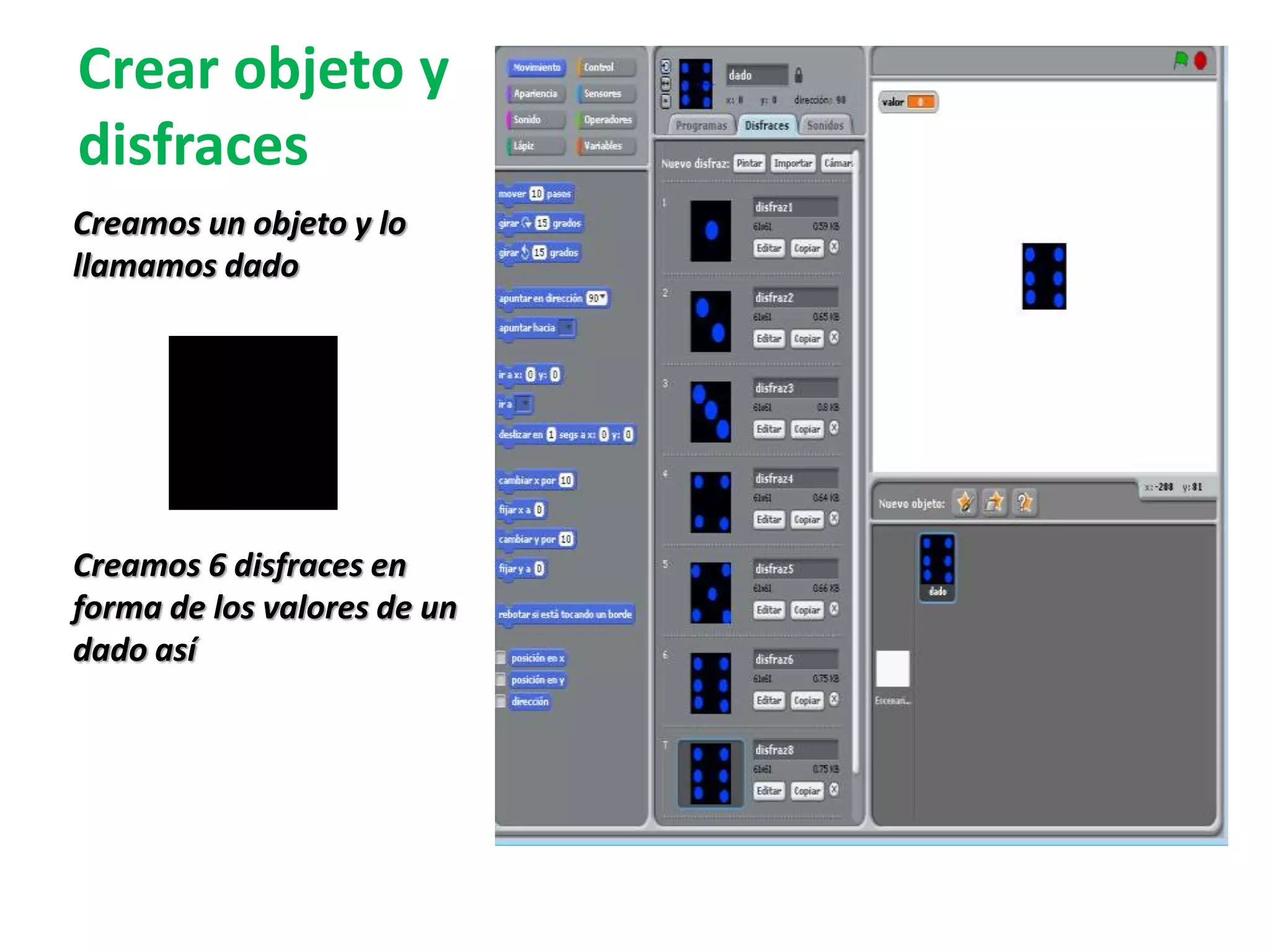Click the deslizar en segs block
Viewport: 1270px width, 952px height.
click(x=566, y=434)
